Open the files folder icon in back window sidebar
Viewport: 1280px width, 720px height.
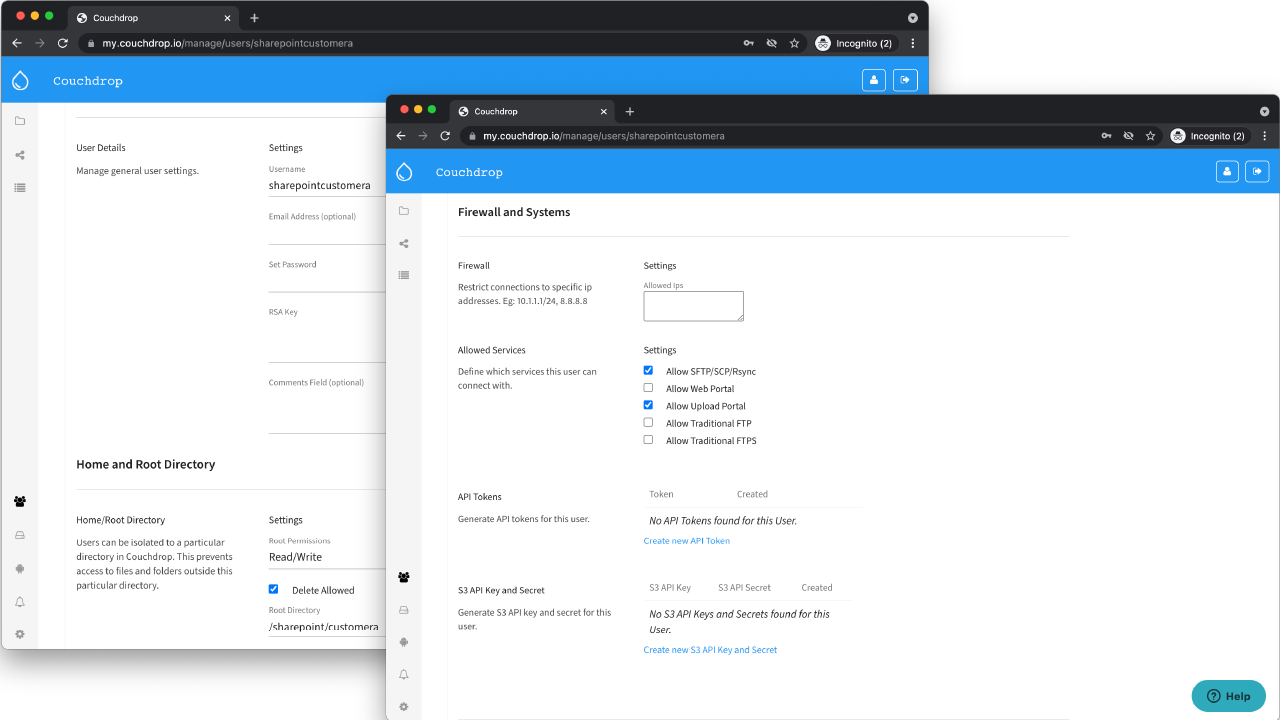pos(20,121)
